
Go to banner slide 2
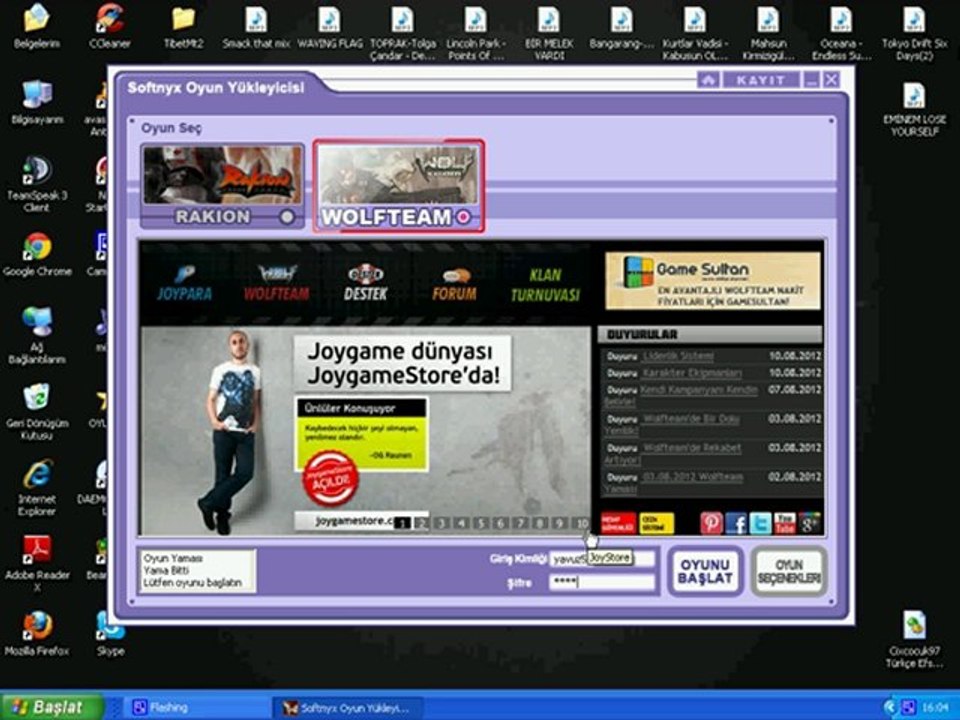(421, 523)
